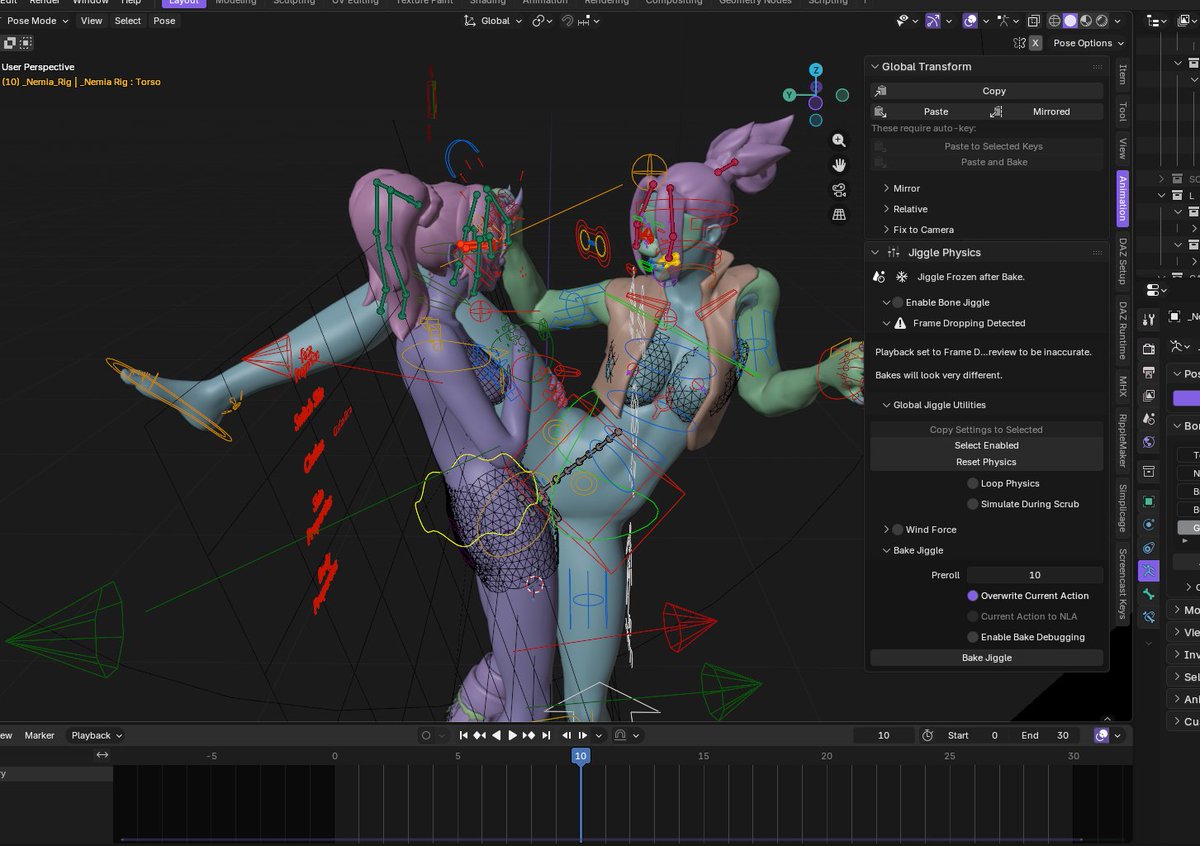Click the Y axis on navigation gizmo

(x=789, y=95)
